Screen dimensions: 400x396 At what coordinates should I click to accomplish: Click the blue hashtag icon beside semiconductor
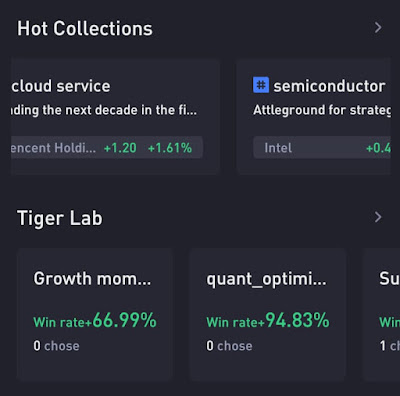coord(261,85)
